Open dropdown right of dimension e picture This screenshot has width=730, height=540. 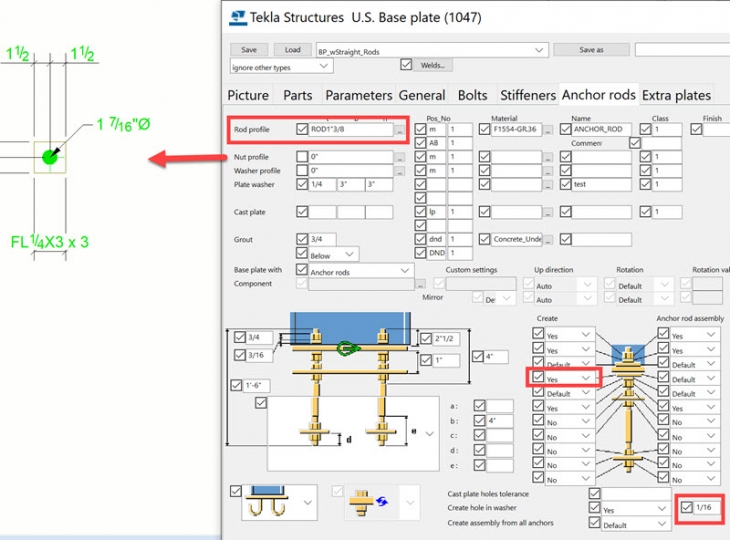429,433
